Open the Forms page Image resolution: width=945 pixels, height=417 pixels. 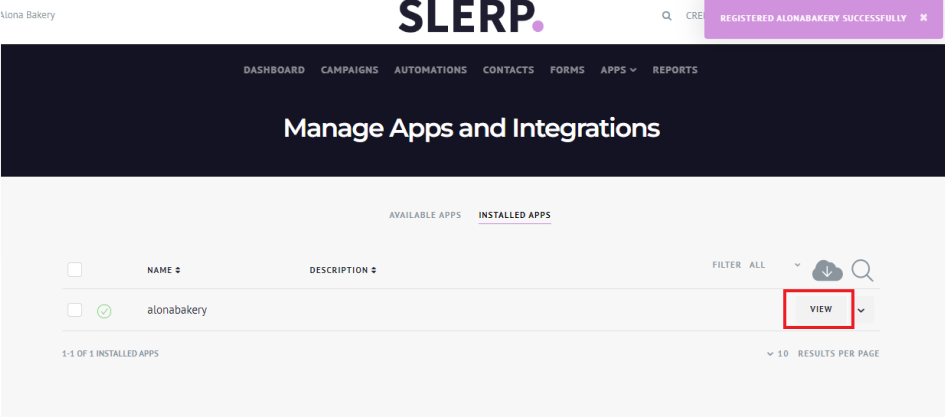[x=567, y=70]
